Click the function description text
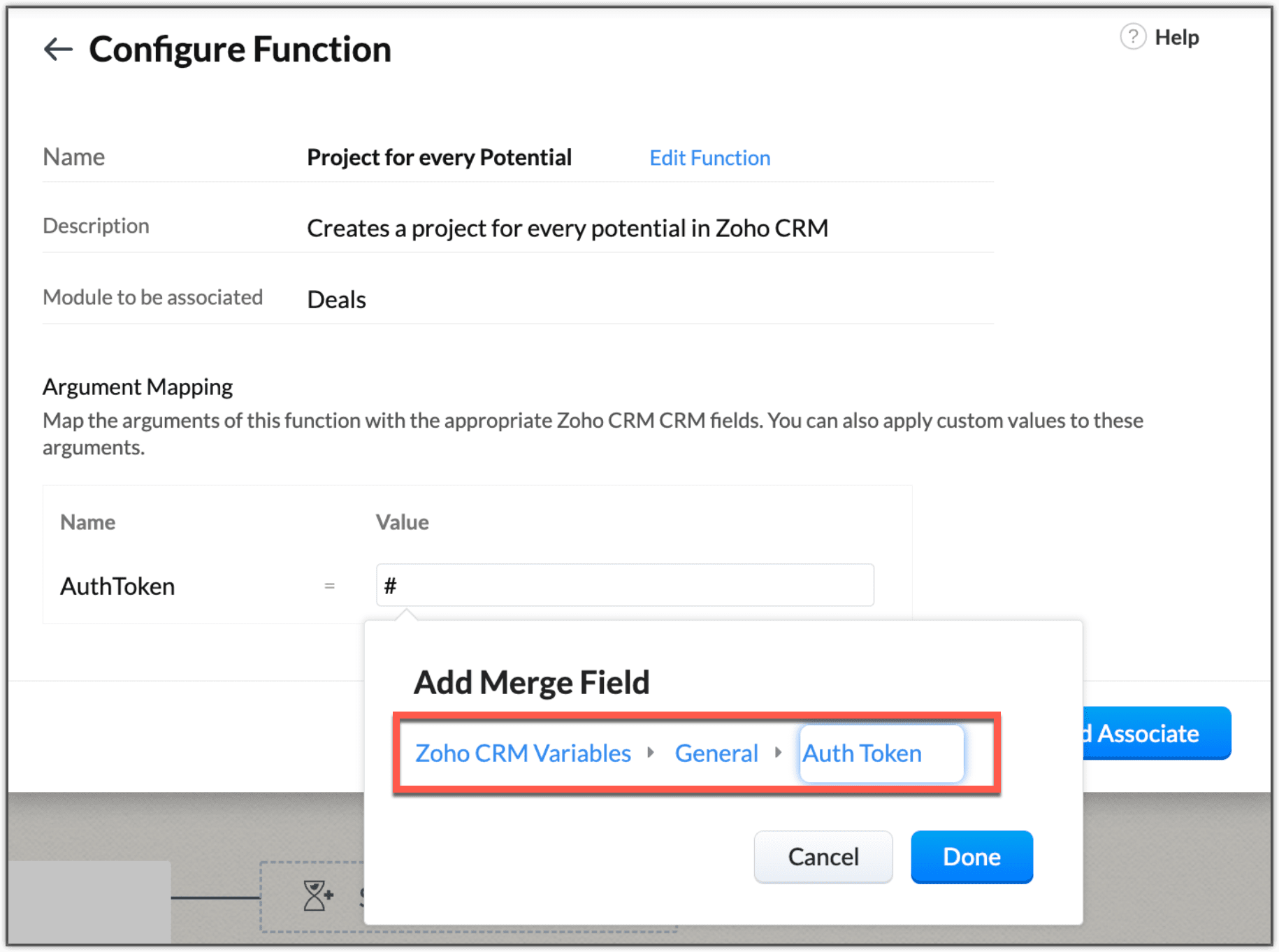This screenshot has width=1279, height=952. (x=567, y=229)
